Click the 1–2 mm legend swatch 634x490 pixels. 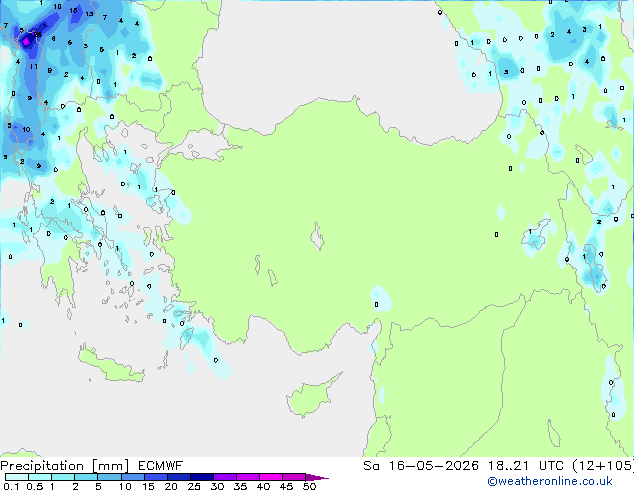pyautogui.click(x=63, y=477)
